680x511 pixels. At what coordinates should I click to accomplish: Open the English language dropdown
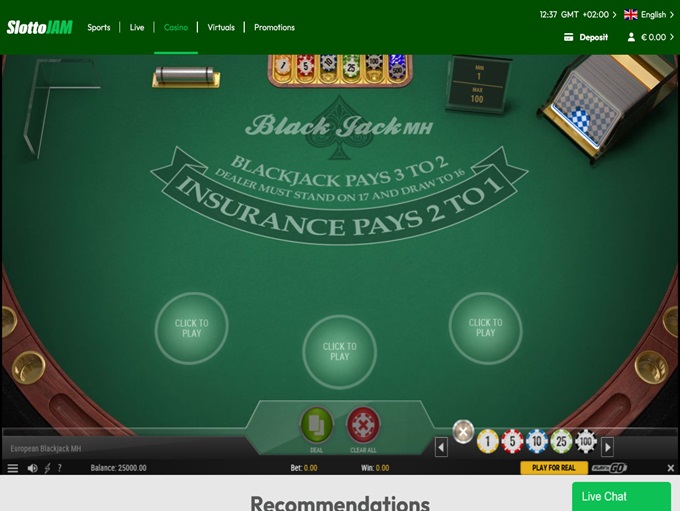(x=649, y=15)
